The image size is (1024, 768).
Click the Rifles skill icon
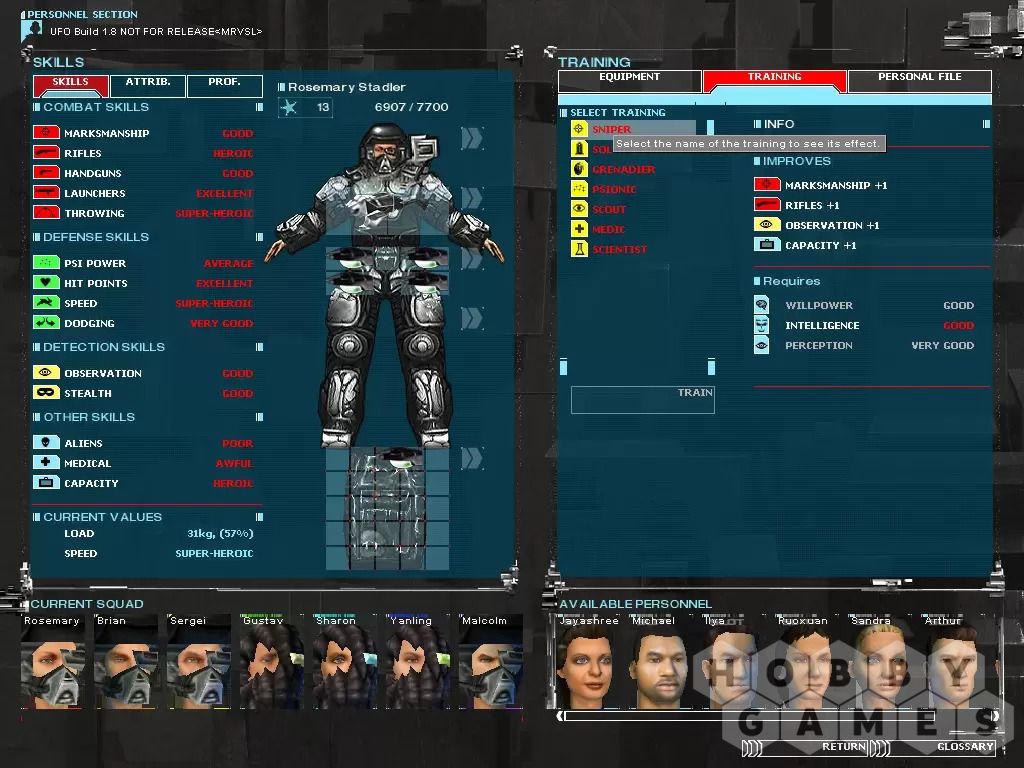46,153
